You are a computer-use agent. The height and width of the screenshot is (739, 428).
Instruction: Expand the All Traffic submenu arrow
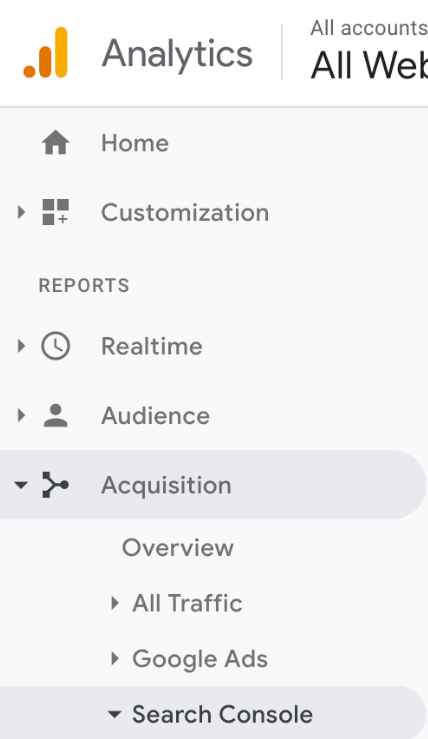coord(115,603)
